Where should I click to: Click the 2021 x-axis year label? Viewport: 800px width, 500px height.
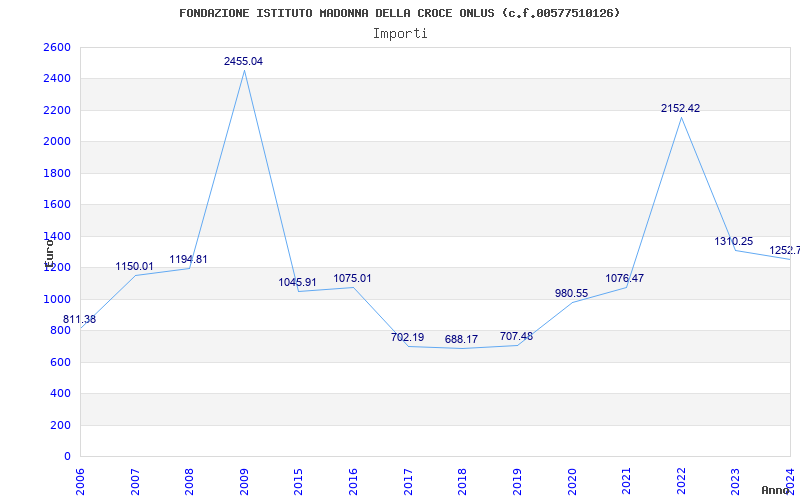point(626,481)
